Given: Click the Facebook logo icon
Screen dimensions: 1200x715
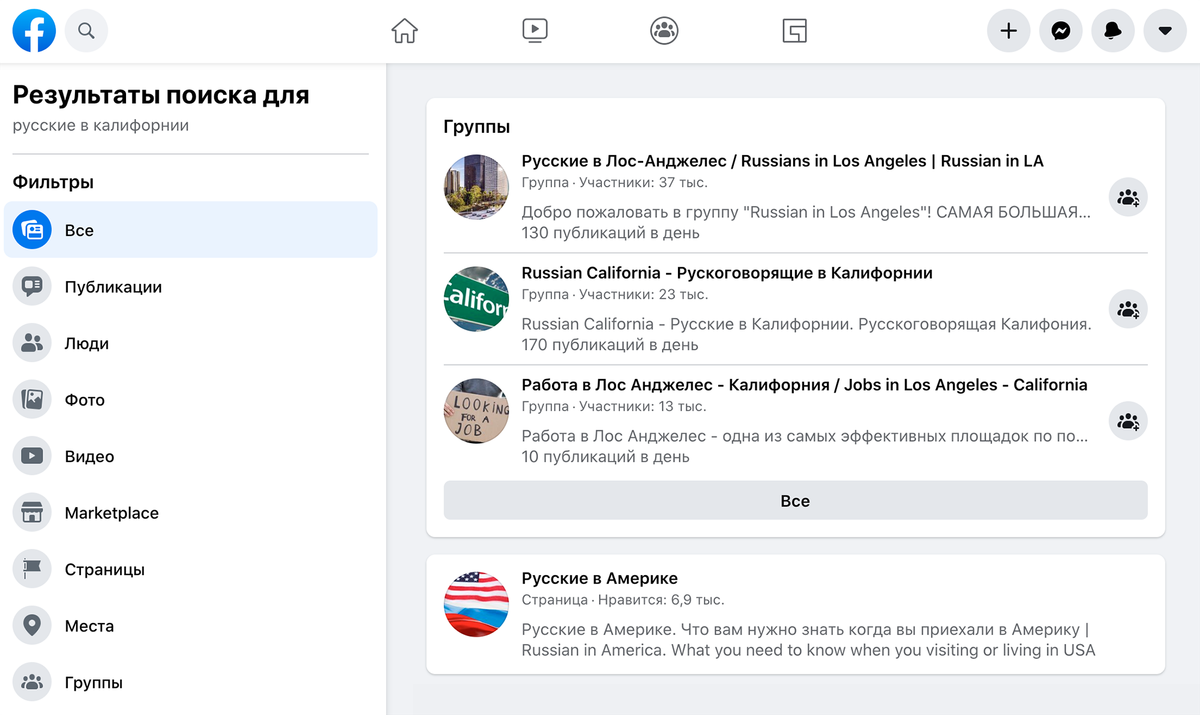Looking at the screenshot, I should tap(34, 31).
